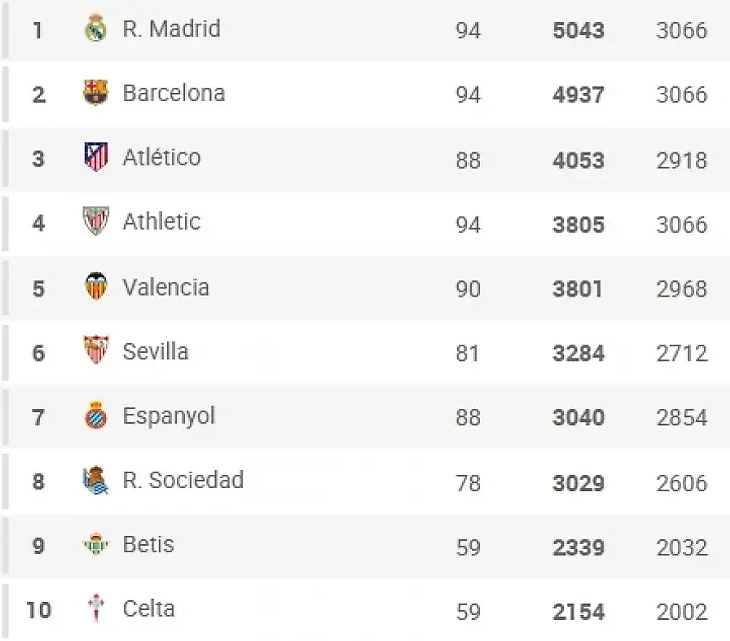Click the Espanyol club crest
The width and height of the screenshot is (730, 641).
tap(96, 416)
